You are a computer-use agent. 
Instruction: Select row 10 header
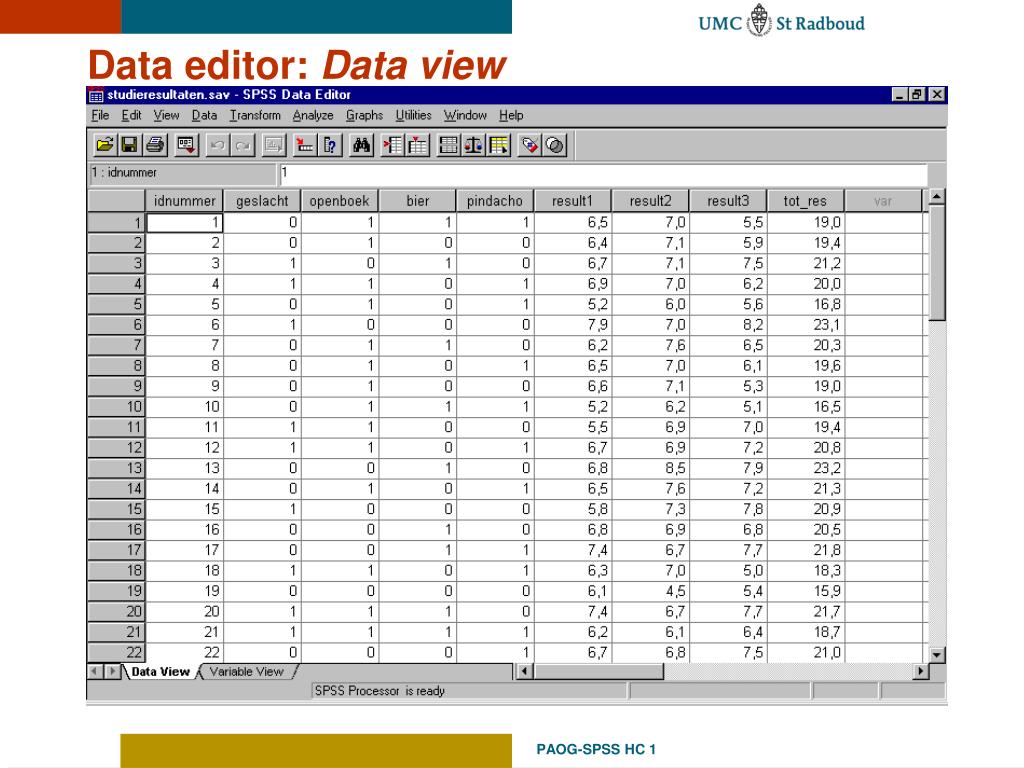coord(117,407)
